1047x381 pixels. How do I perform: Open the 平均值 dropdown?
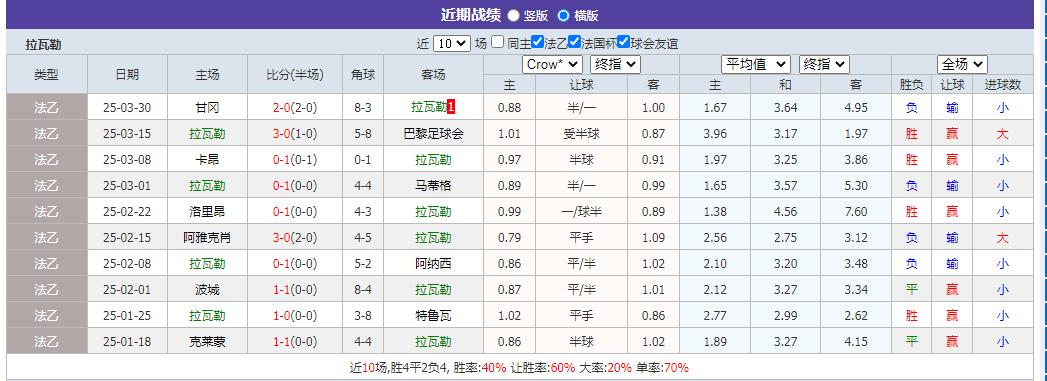coord(756,64)
